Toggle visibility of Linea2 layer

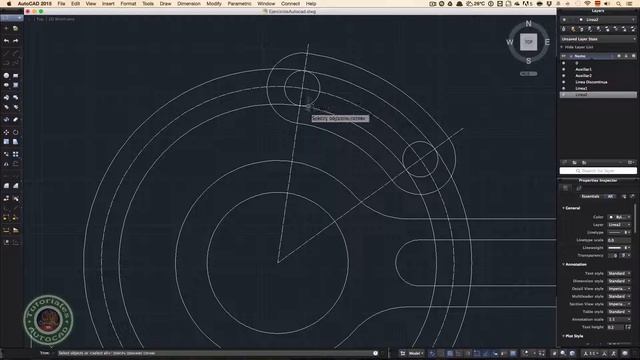(x=564, y=95)
